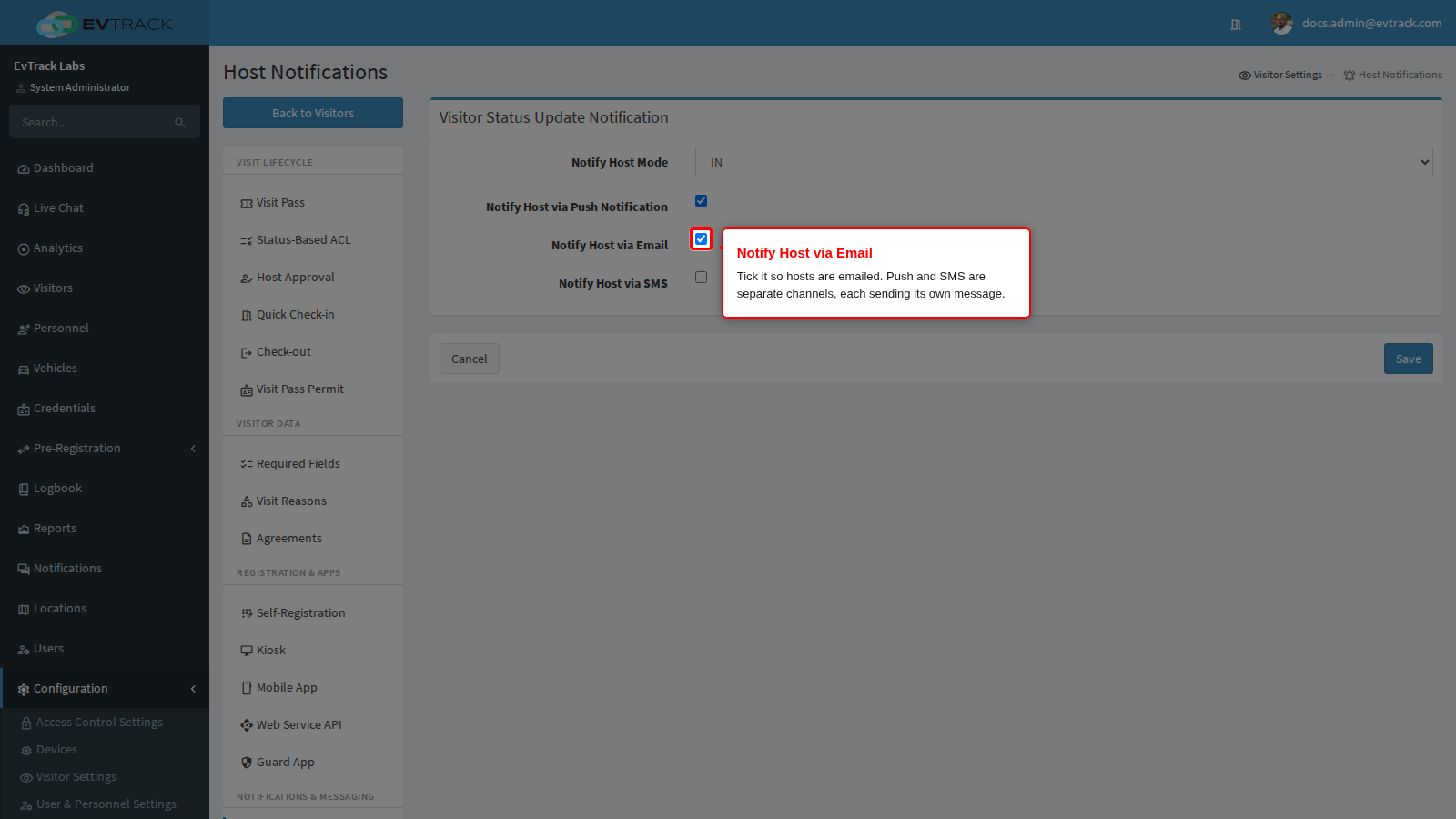Open the Visit Reasons settings
Image resolution: width=1456 pixels, height=819 pixels.
click(313, 501)
